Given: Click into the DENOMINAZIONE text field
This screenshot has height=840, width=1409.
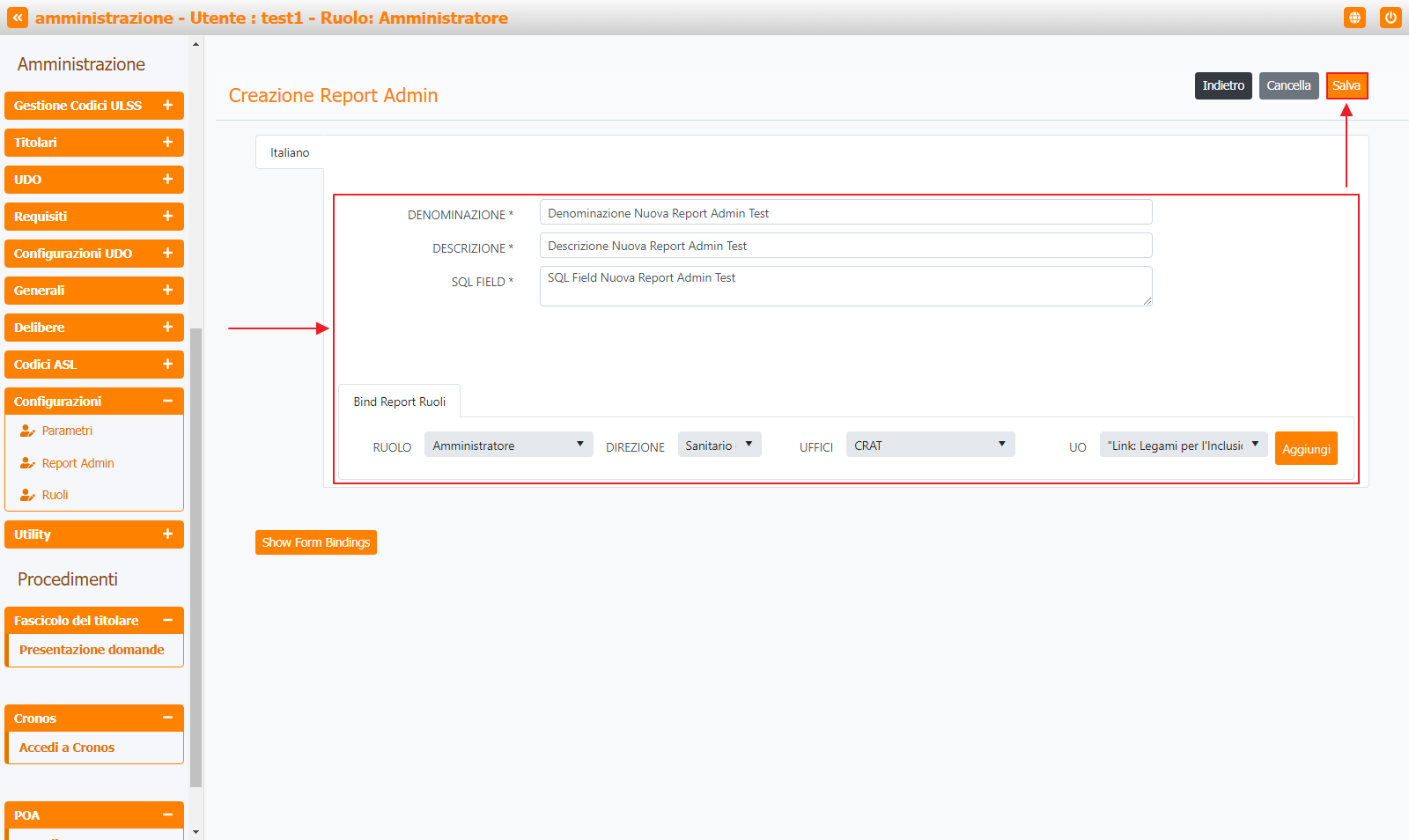Looking at the screenshot, I should [845, 213].
